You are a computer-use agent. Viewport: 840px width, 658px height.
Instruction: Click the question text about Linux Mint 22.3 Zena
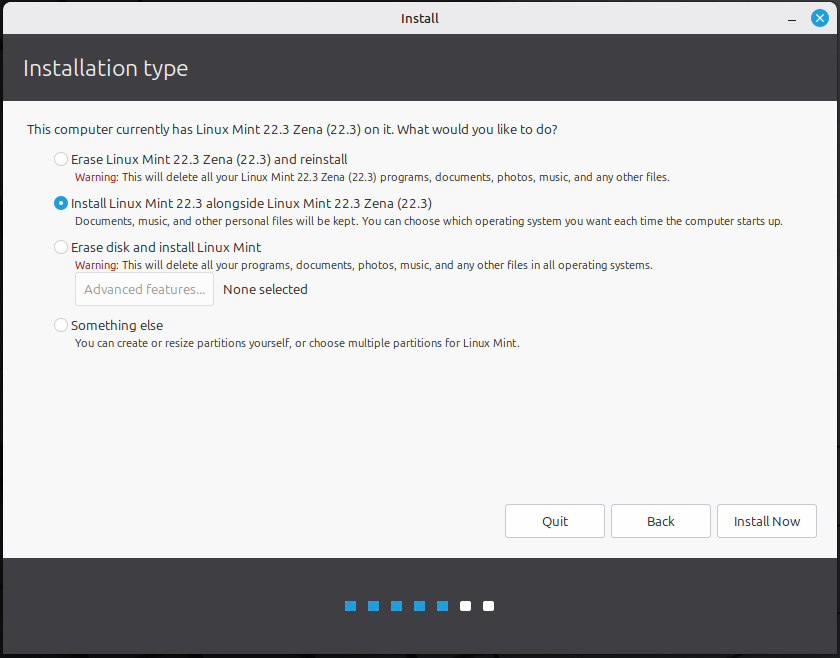292,130
